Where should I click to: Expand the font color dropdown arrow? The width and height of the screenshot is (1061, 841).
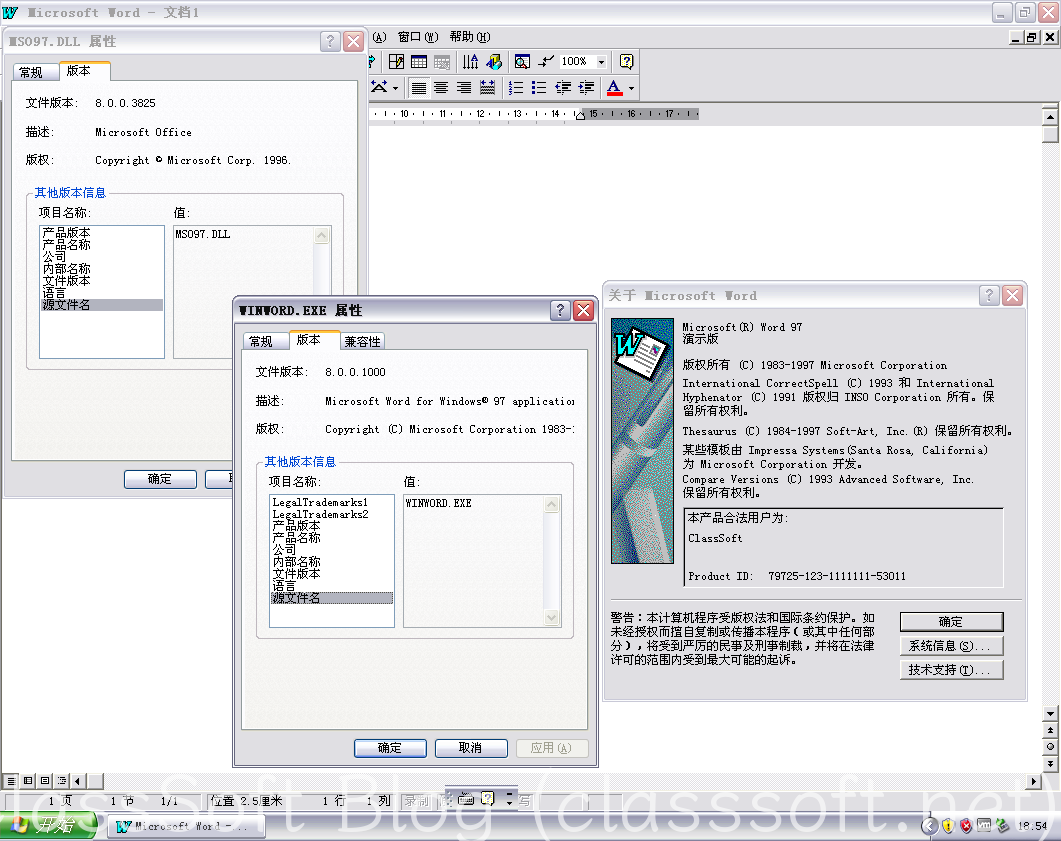[631, 88]
